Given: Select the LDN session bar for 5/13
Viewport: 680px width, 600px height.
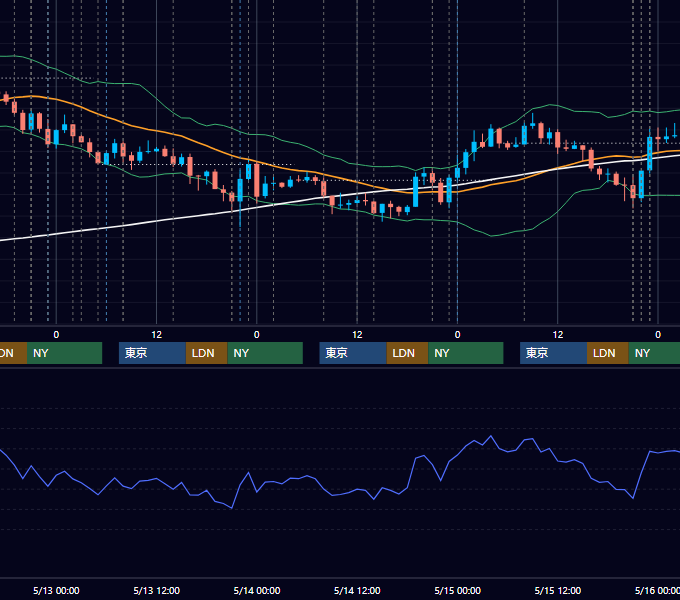Looking at the screenshot, I should (x=206, y=353).
